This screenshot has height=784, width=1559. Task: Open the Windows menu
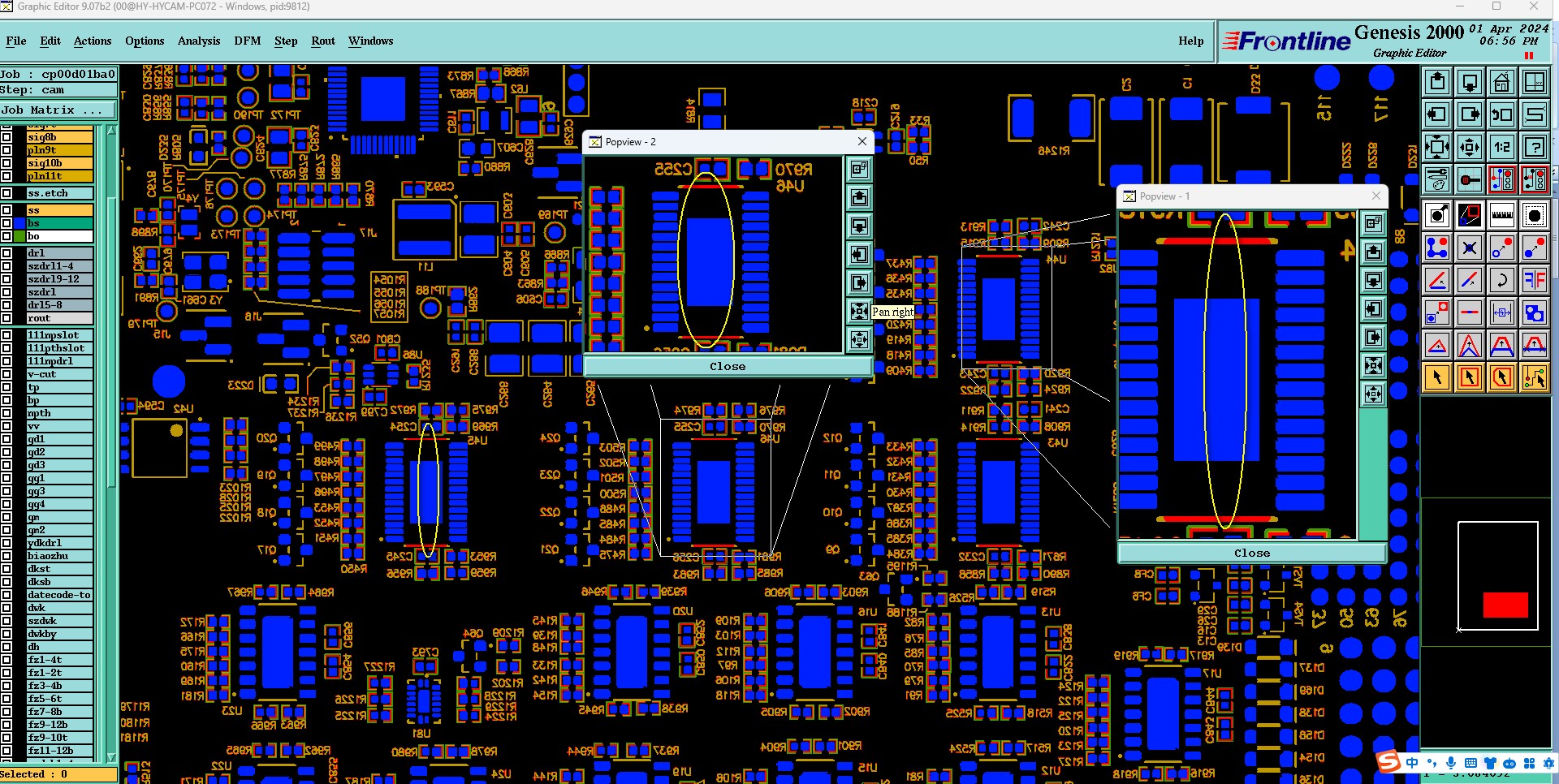click(371, 41)
